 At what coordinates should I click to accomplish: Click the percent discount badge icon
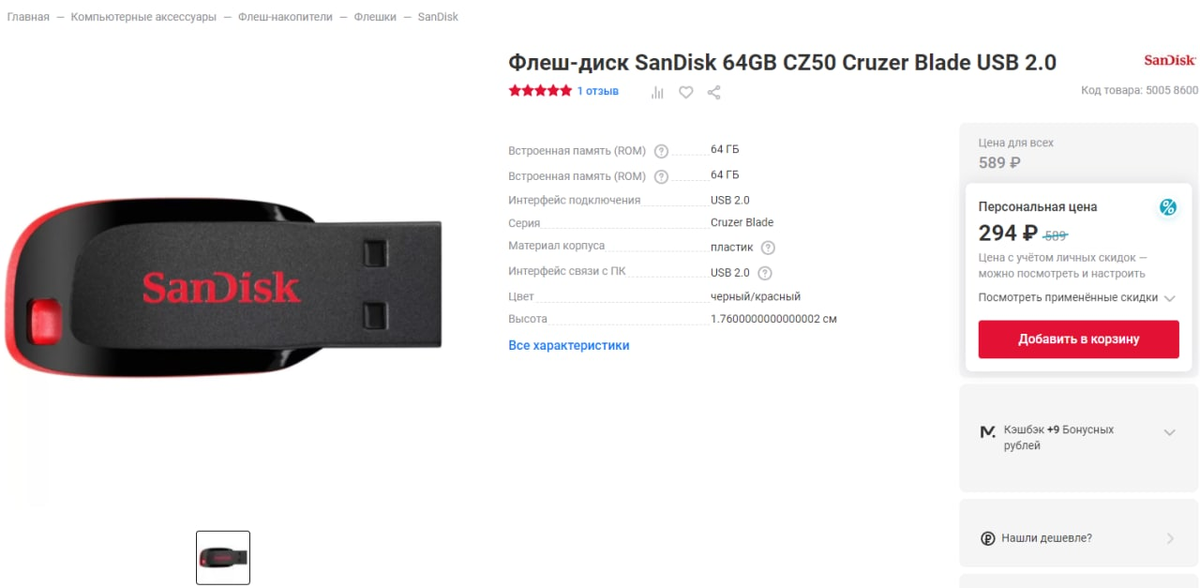coord(1167,208)
